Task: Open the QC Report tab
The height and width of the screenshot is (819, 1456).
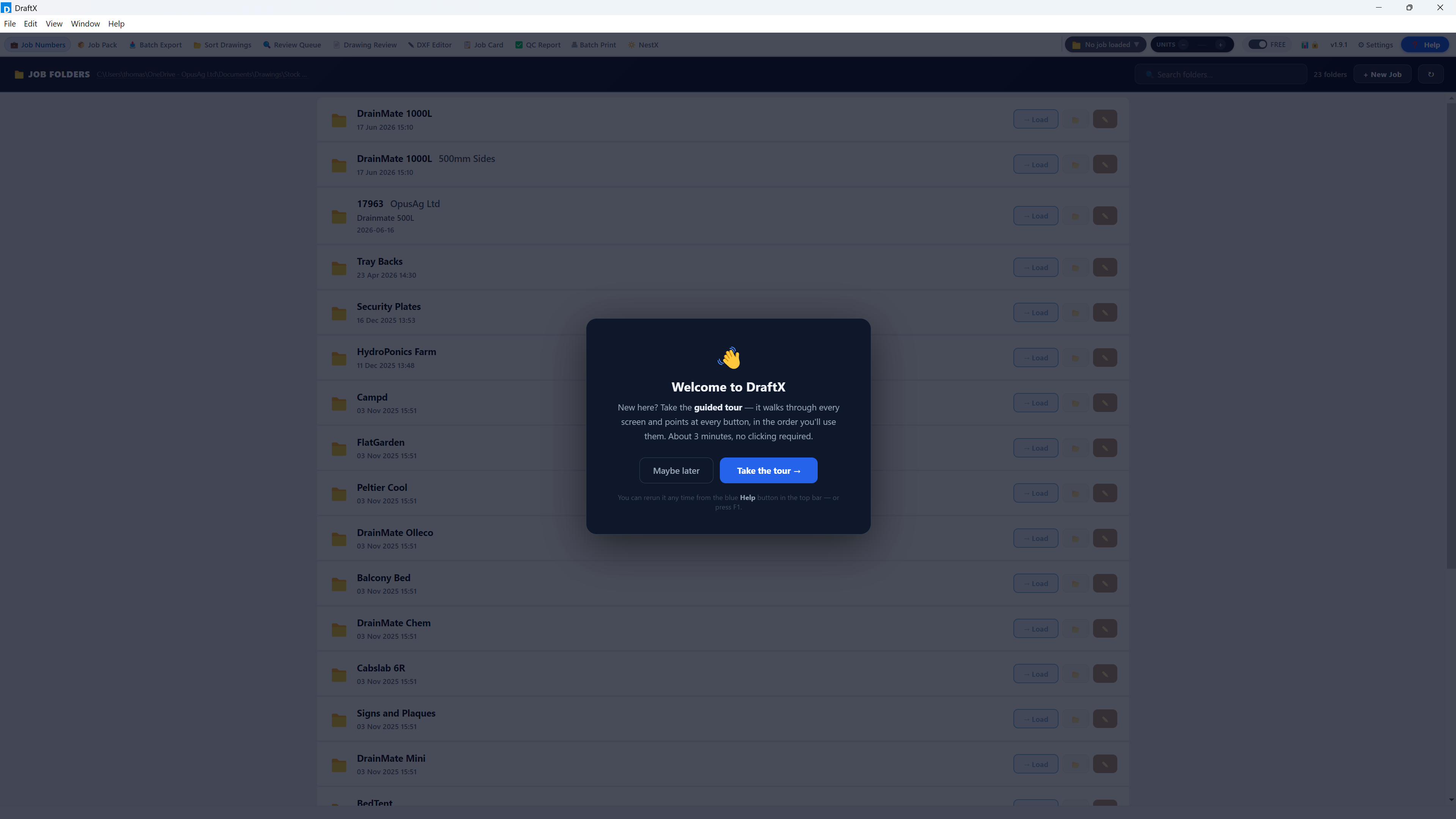Action: coord(538,45)
